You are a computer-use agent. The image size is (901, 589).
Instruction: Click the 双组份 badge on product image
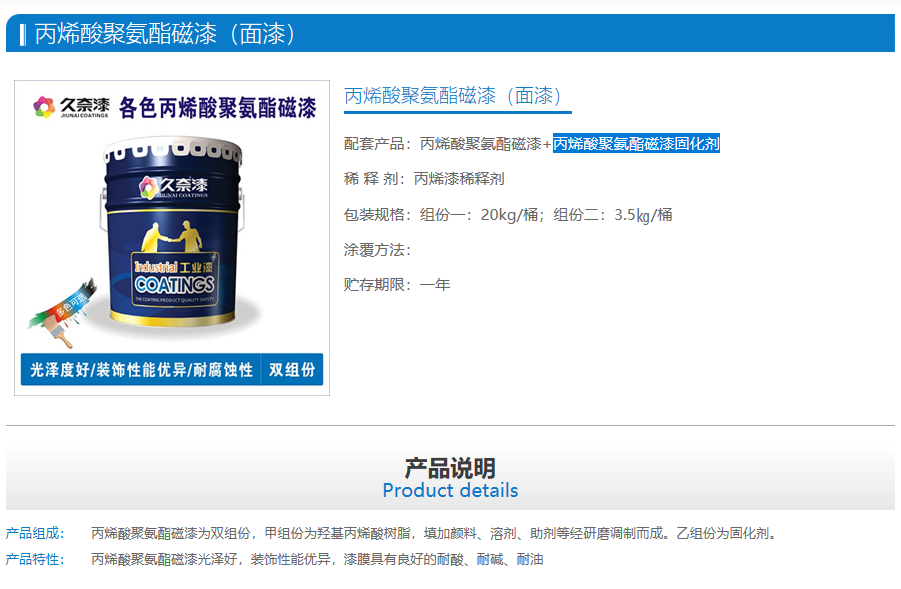click(x=292, y=369)
